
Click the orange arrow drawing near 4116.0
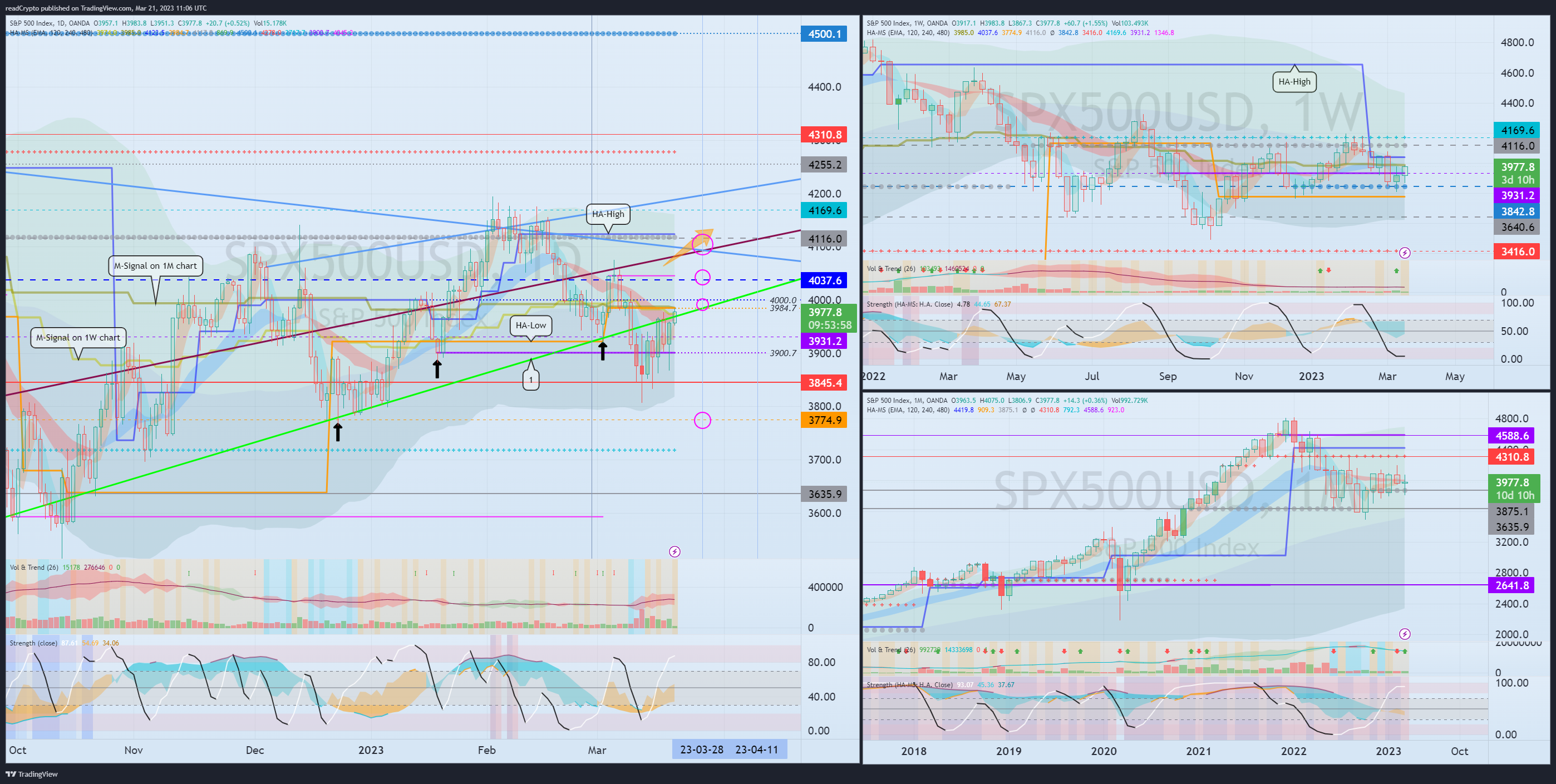pyautogui.click(x=688, y=247)
